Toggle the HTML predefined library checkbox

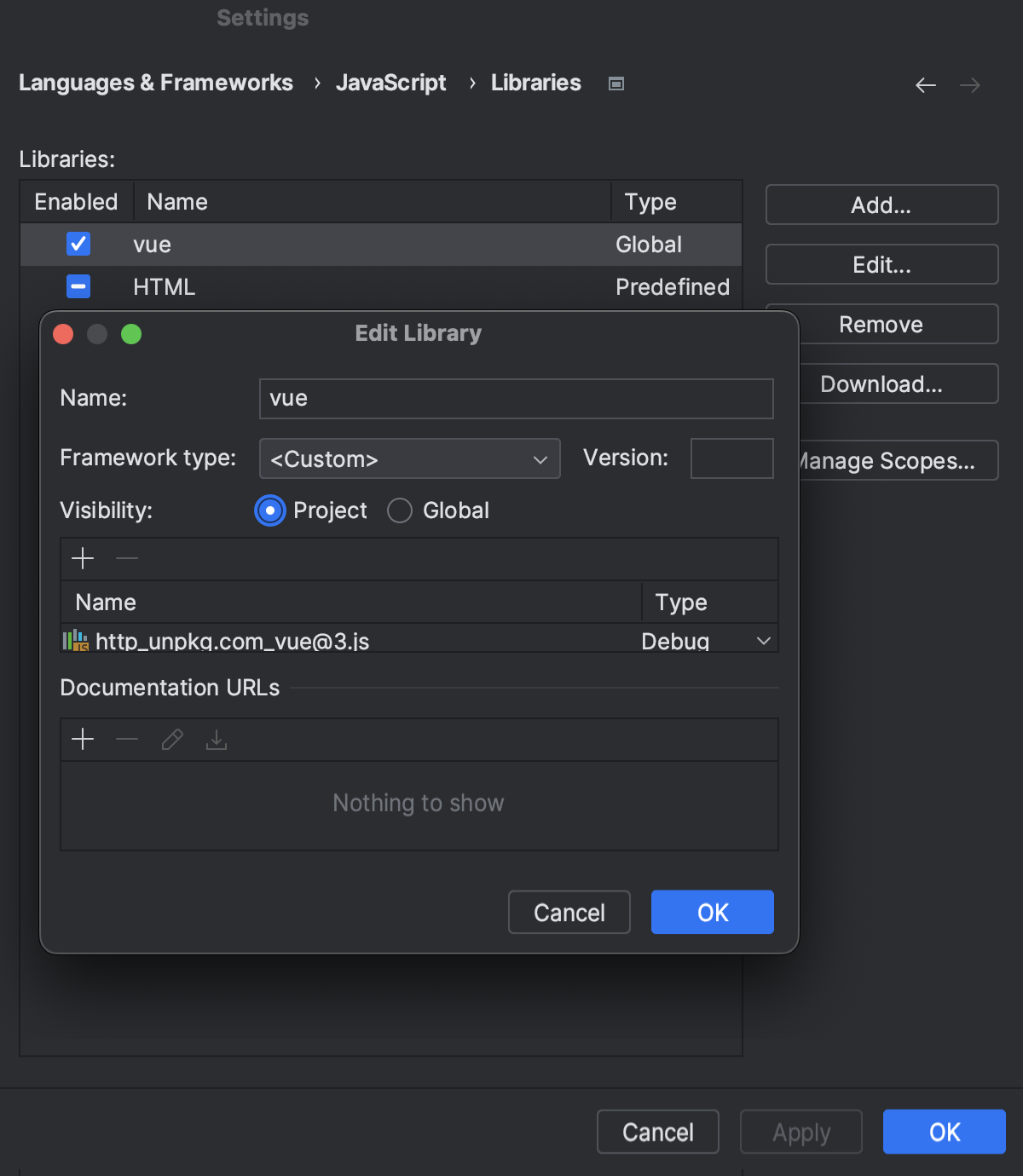pos(78,286)
